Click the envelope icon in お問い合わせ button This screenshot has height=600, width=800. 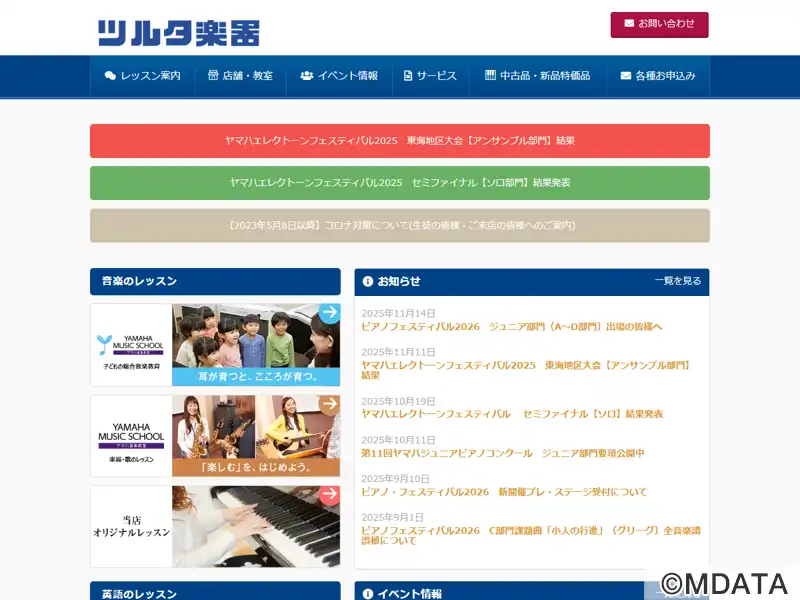click(x=629, y=23)
